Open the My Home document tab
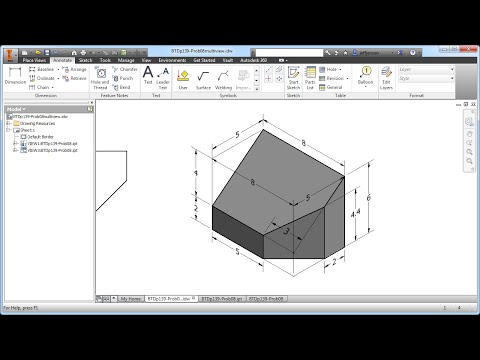480x360 pixels. coord(131,299)
